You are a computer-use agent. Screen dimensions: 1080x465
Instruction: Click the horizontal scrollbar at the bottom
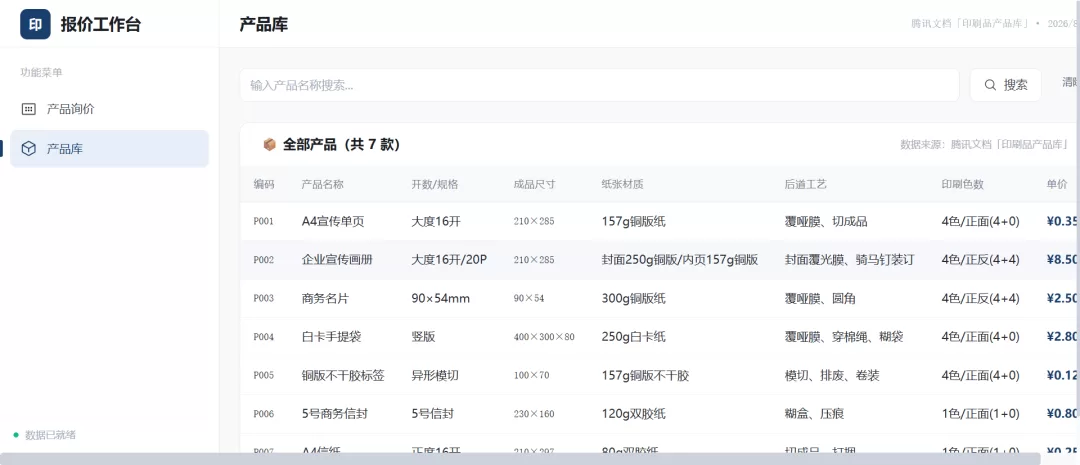click(521, 459)
